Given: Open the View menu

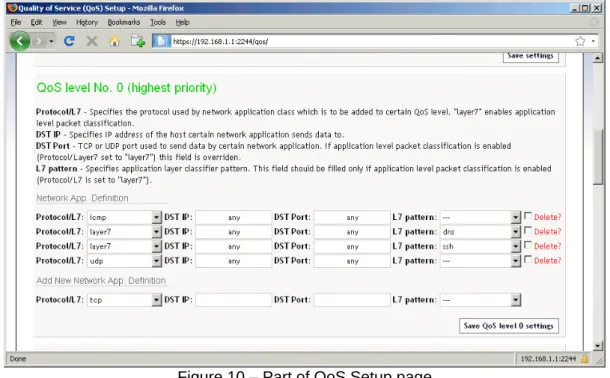Looking at the screenshot, I should tap(59, 22).
